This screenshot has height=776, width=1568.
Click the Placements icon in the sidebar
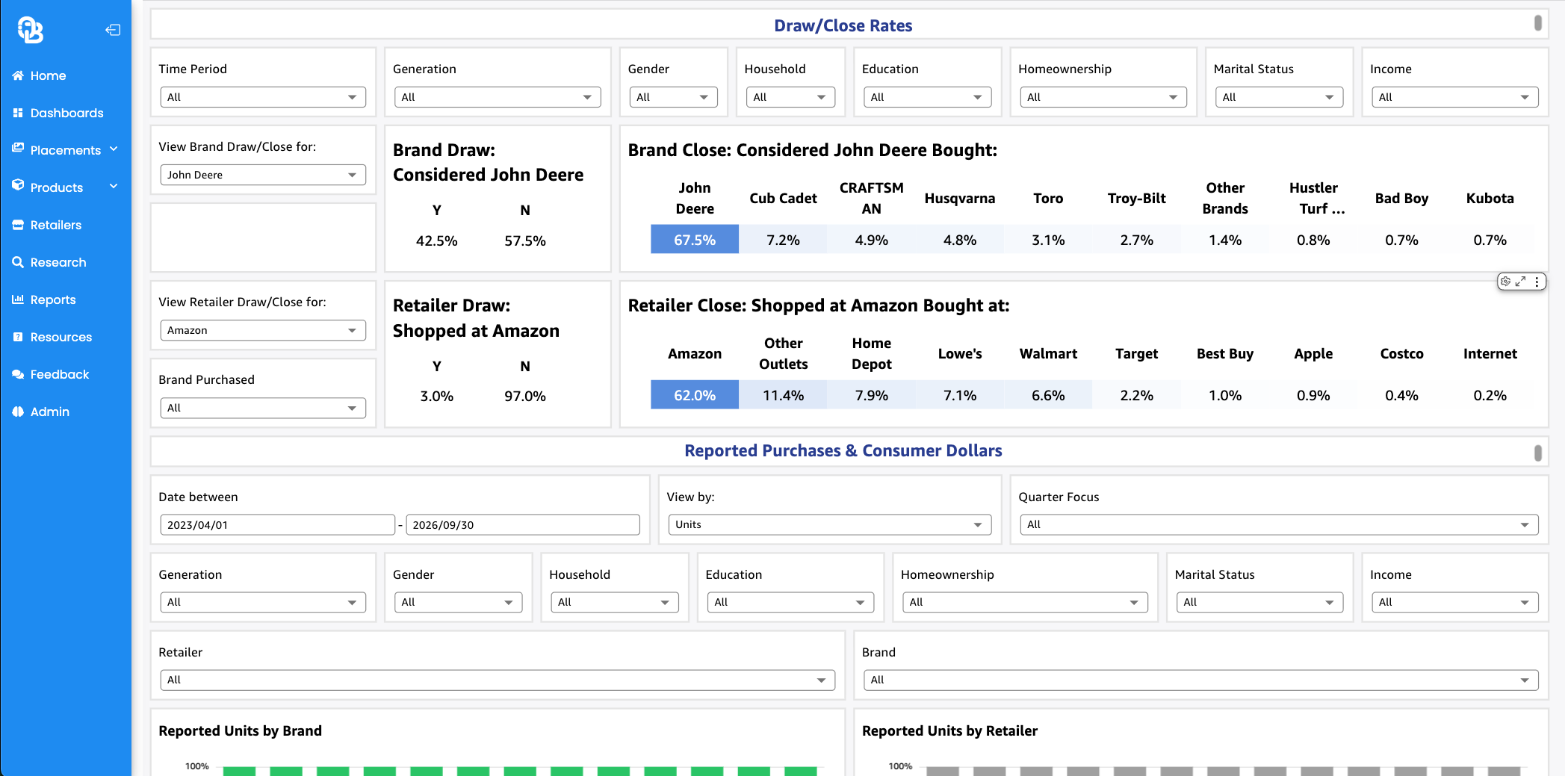tap(18, 149)
